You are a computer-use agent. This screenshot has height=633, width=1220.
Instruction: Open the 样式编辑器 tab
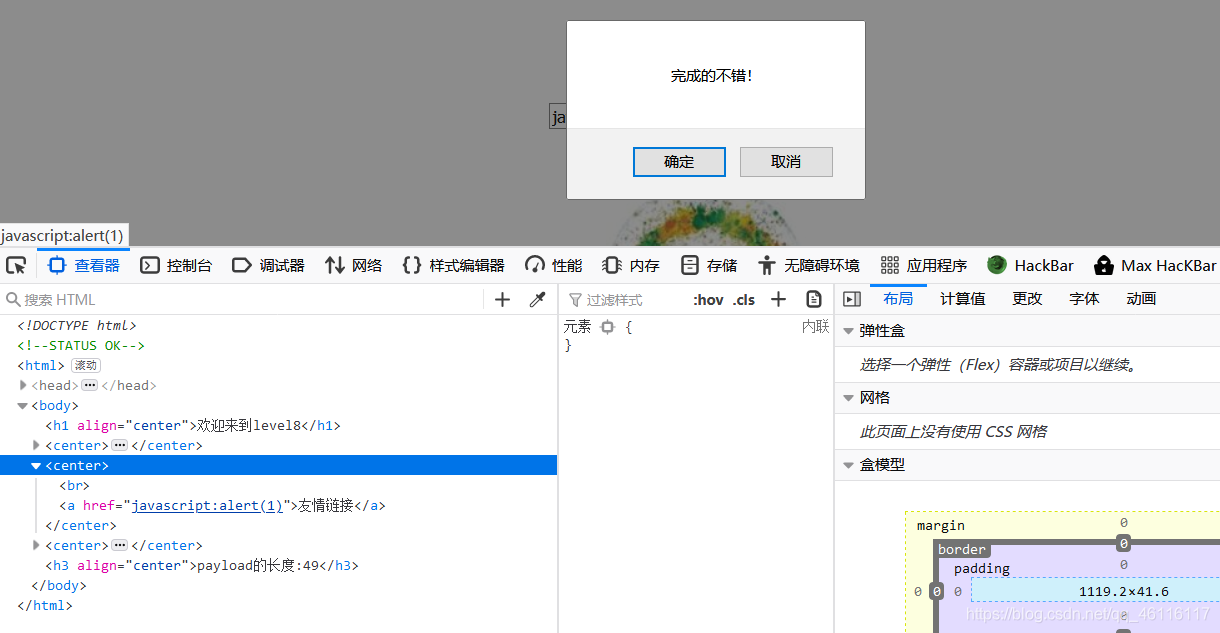pos(453,265)
